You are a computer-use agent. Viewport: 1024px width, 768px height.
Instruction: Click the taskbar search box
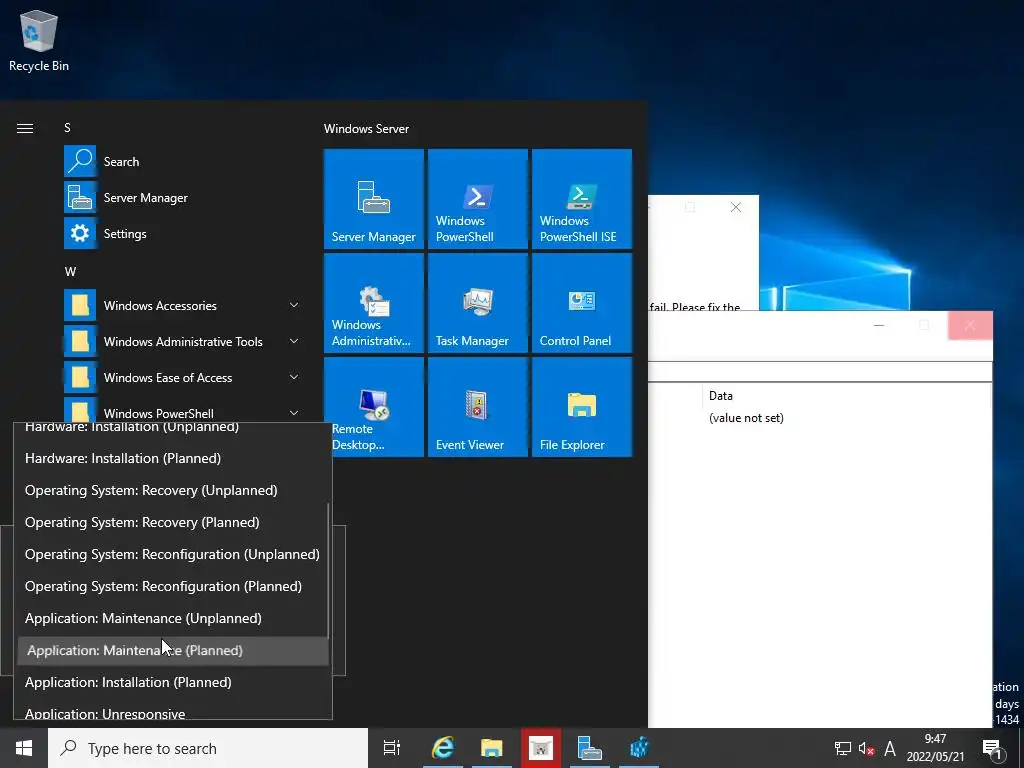[208, 748]
